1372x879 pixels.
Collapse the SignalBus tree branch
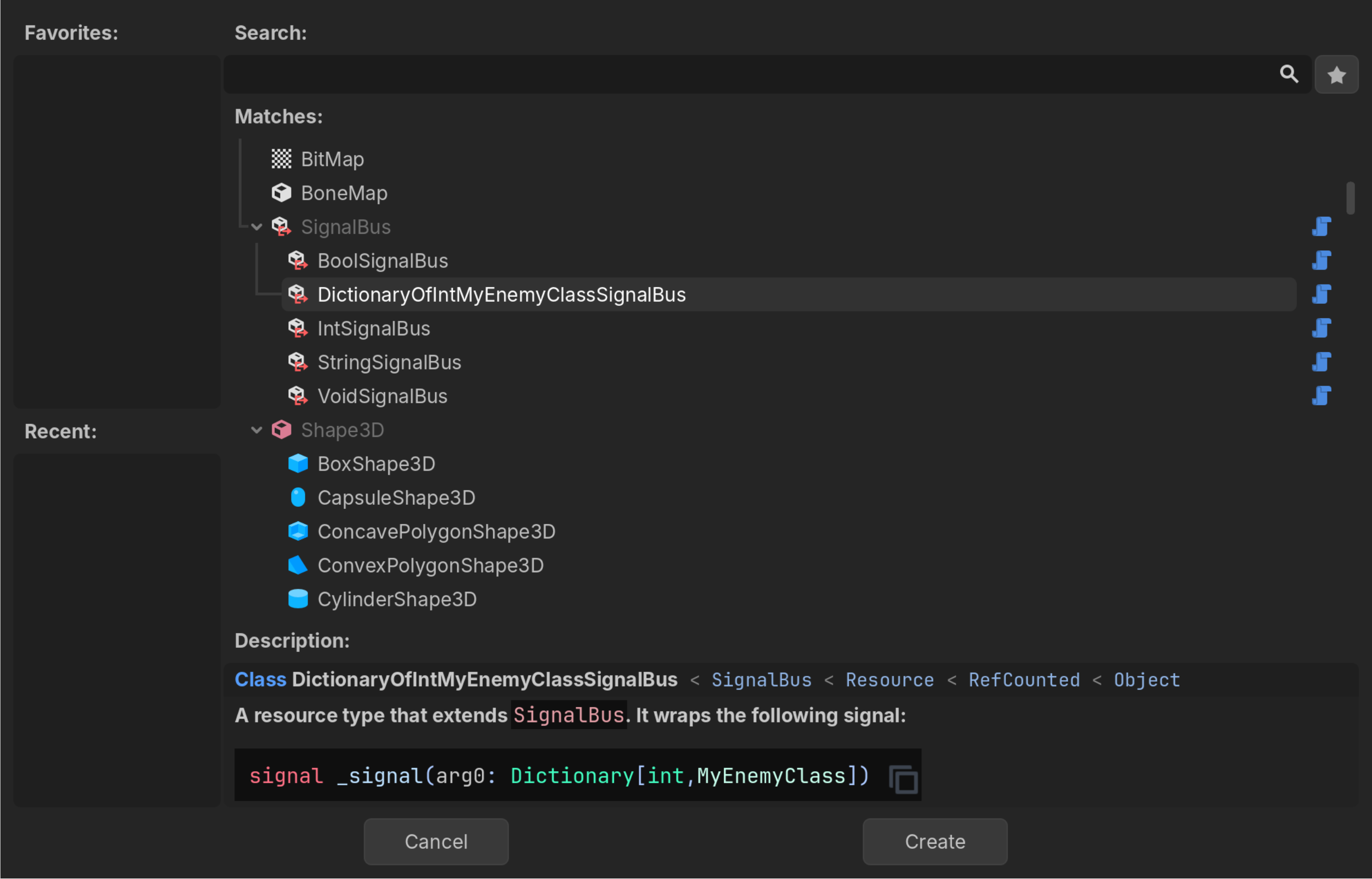pos(256,226)
